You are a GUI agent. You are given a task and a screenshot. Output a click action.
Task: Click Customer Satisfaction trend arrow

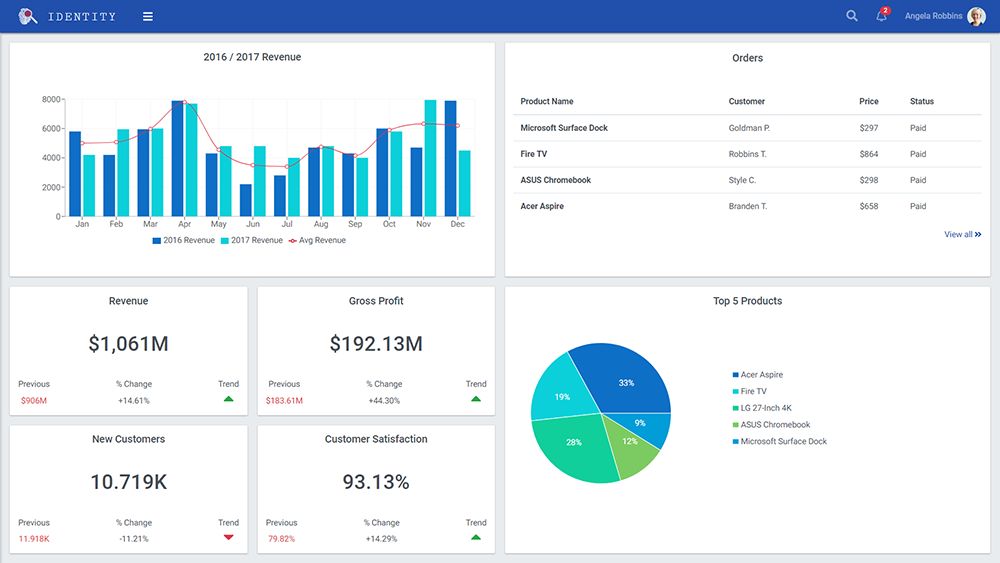point(476,538)
